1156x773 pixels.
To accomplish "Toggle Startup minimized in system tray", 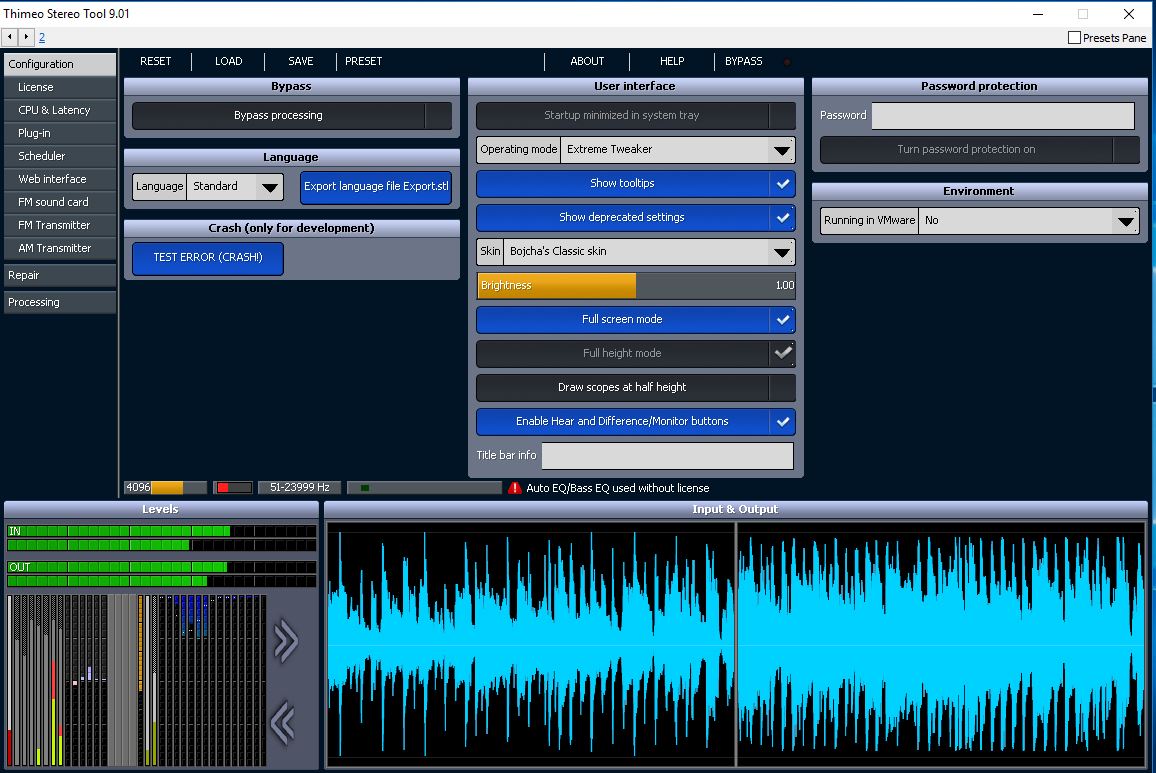I will pyautogui.click(x=636, y=116).
